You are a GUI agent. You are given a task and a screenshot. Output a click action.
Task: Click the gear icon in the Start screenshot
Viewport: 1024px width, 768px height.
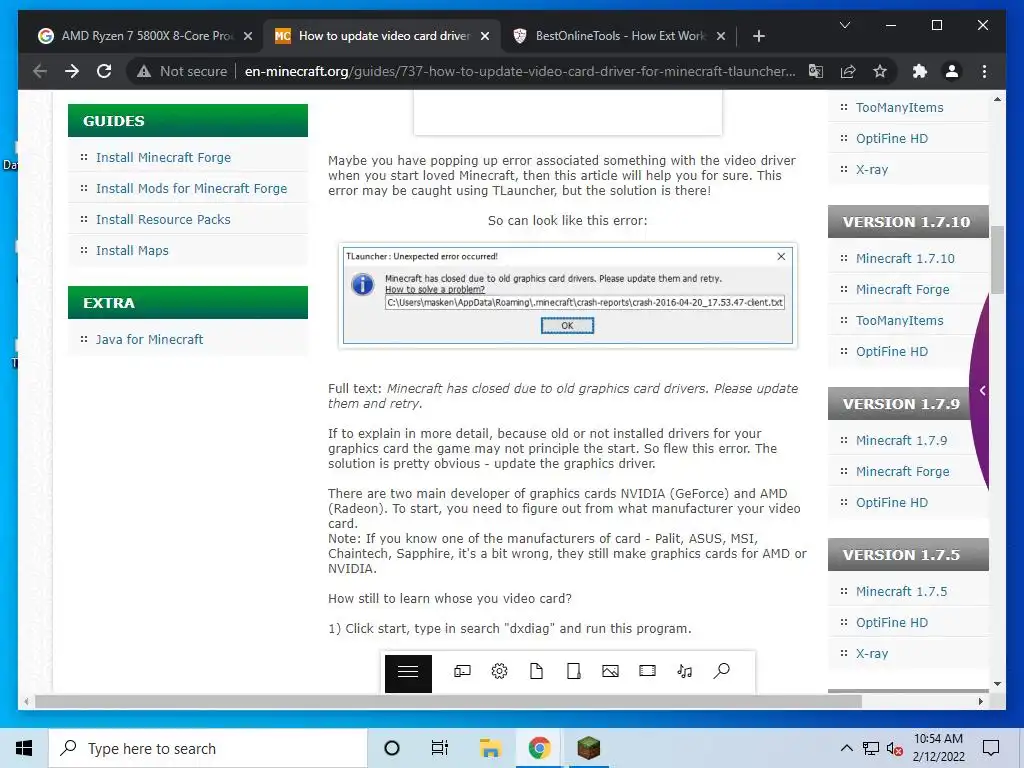pos(500,671)
